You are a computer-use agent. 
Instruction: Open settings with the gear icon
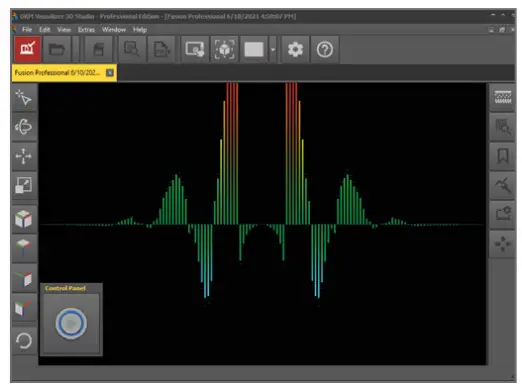point(295,50)
